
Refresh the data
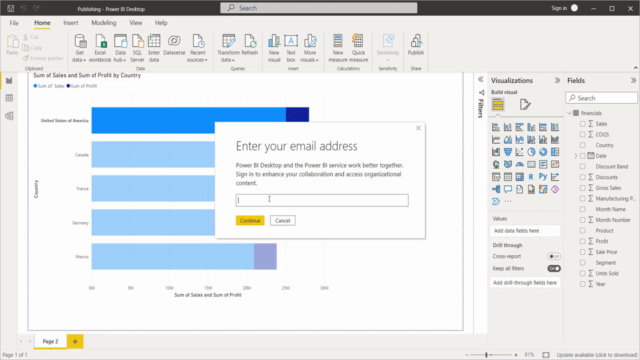[x=249, y=45]
